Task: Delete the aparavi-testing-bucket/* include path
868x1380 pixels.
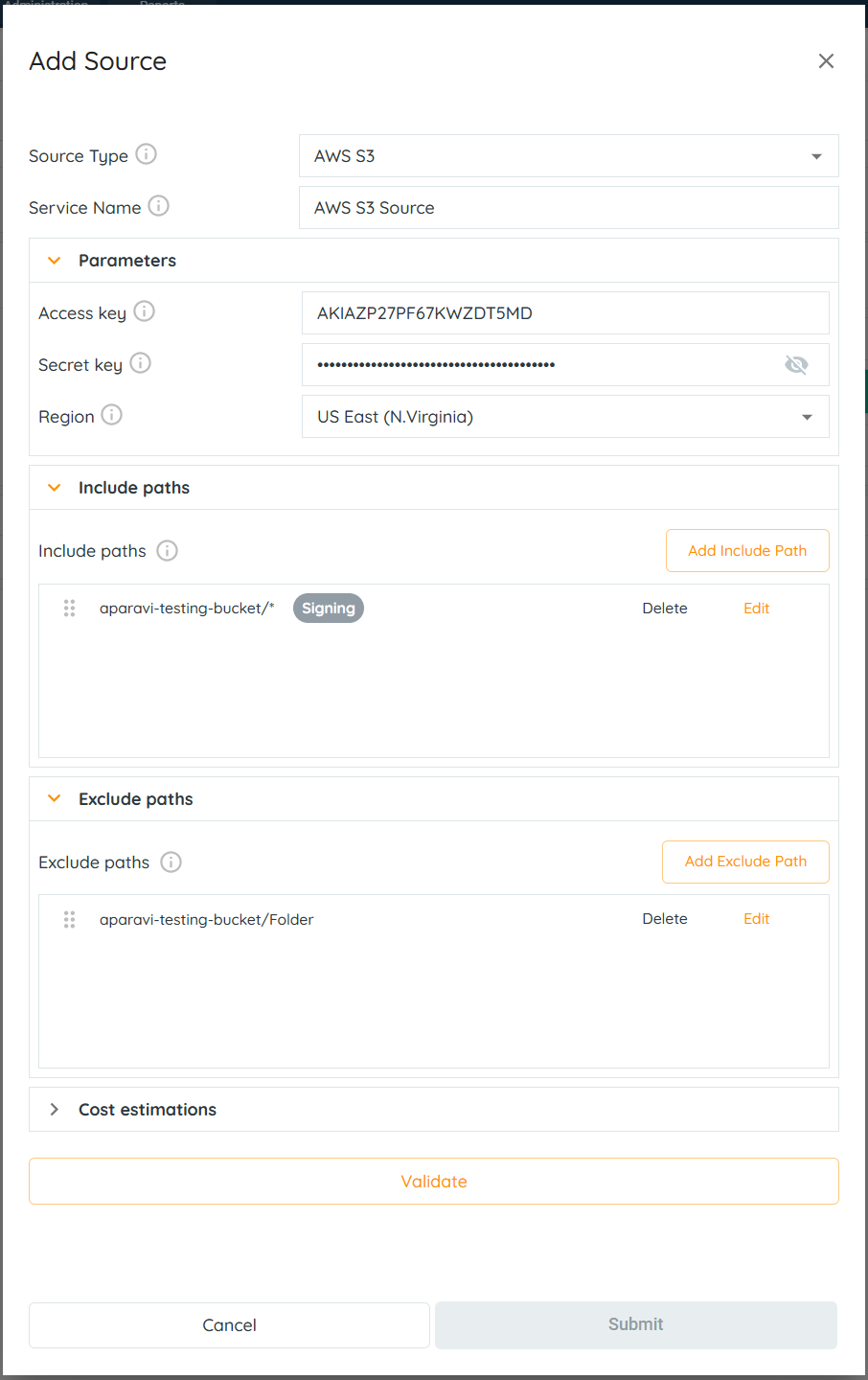Action: click(x=664, y=609)
